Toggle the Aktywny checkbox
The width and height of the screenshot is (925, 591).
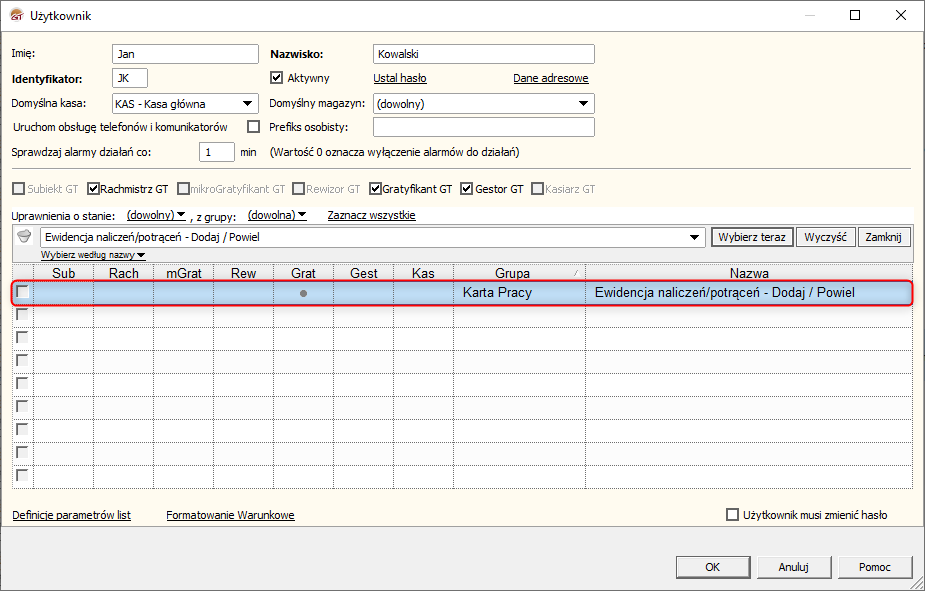click(276, 78)
